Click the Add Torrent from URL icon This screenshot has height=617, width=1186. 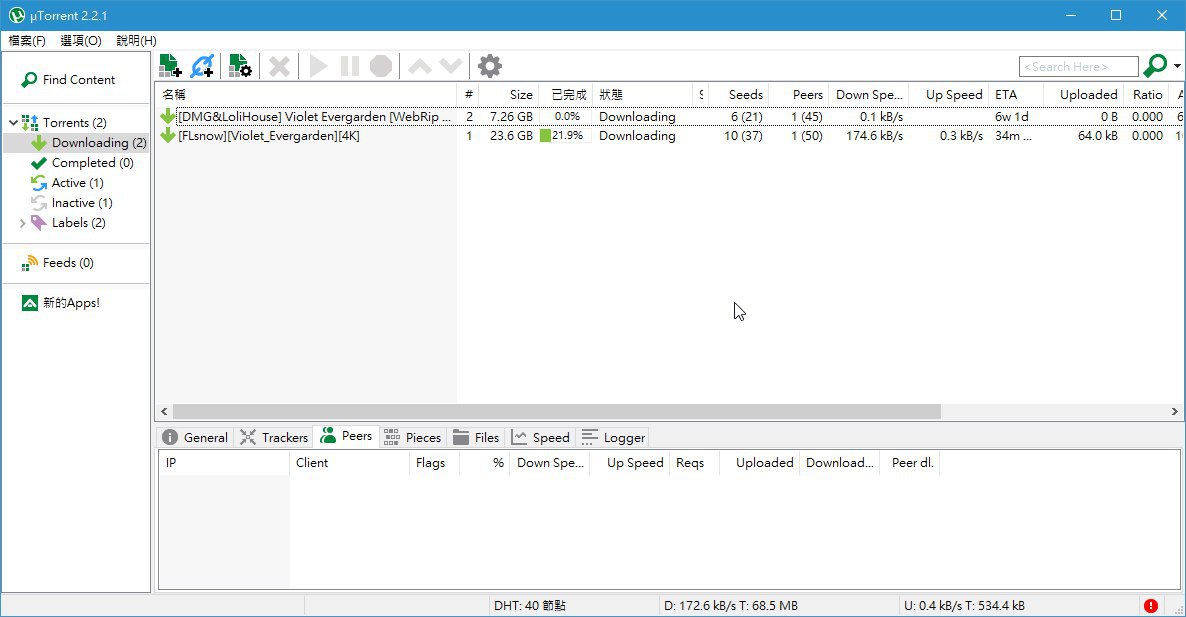click(202, 66)
